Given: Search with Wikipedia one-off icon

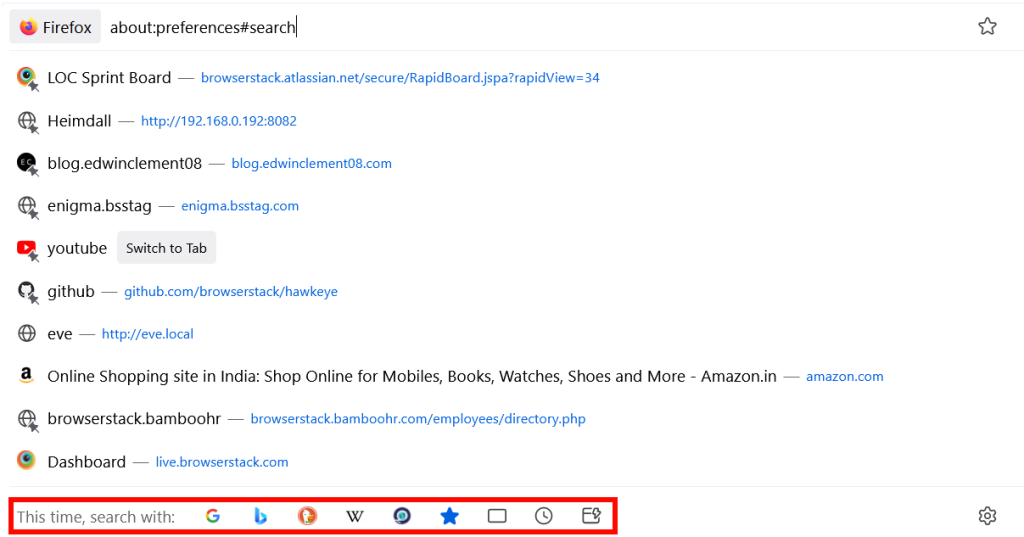Looking at the screenshot, I should 355,516.
